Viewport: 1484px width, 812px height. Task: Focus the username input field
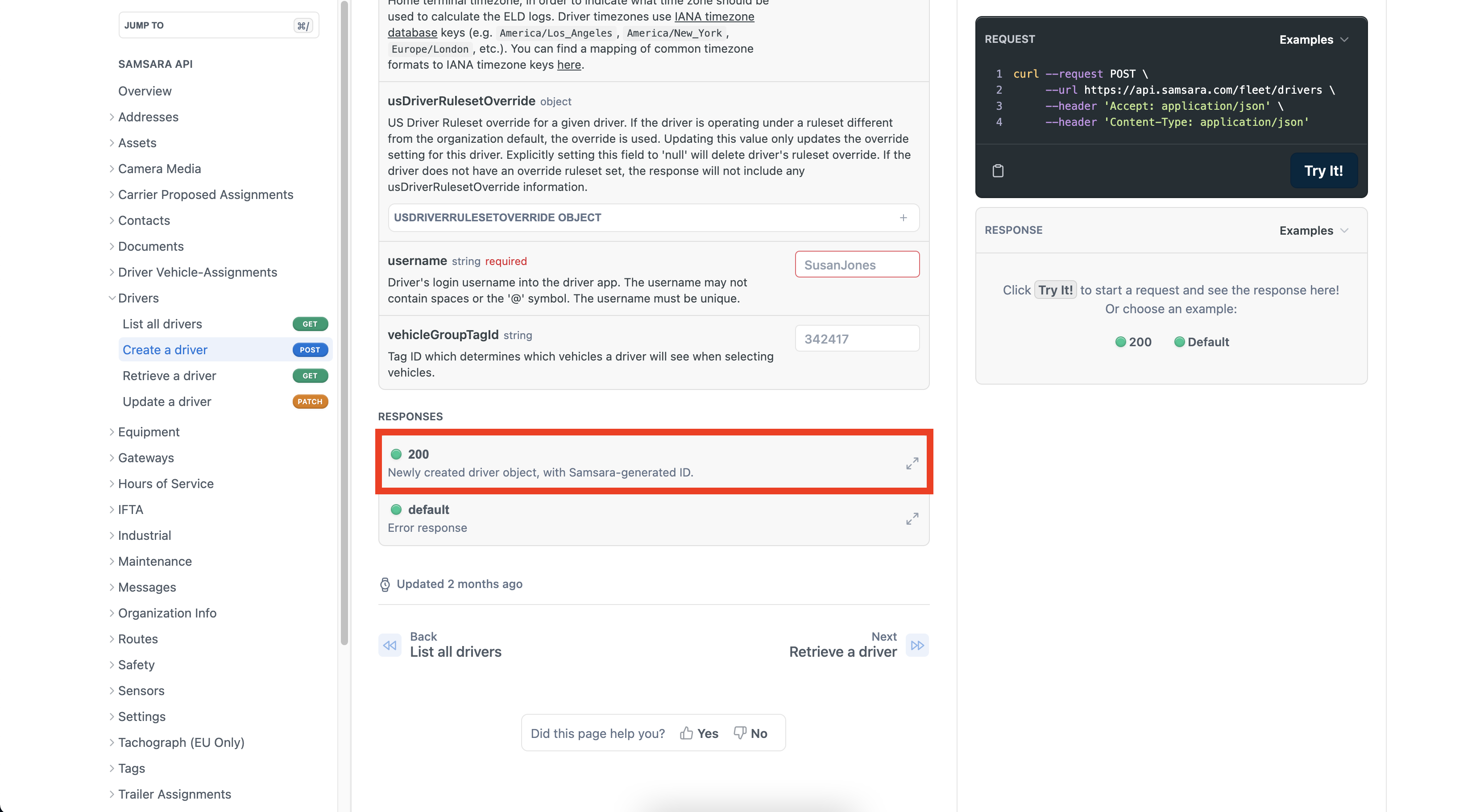click(857, 264)
